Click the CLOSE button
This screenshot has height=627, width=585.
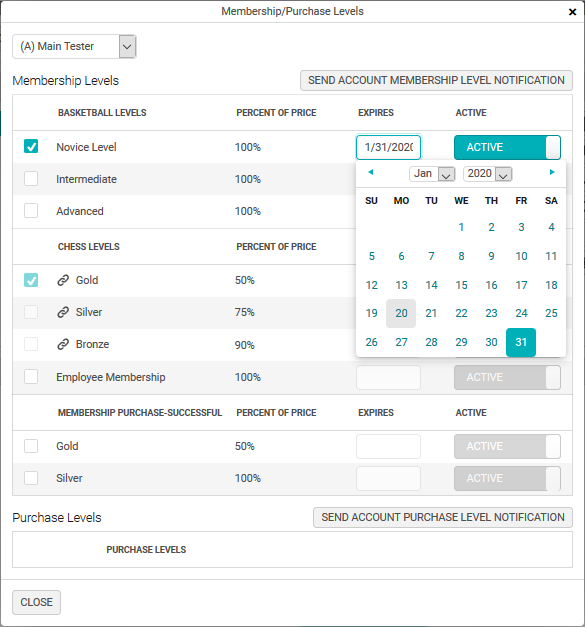tap(36, 602)
